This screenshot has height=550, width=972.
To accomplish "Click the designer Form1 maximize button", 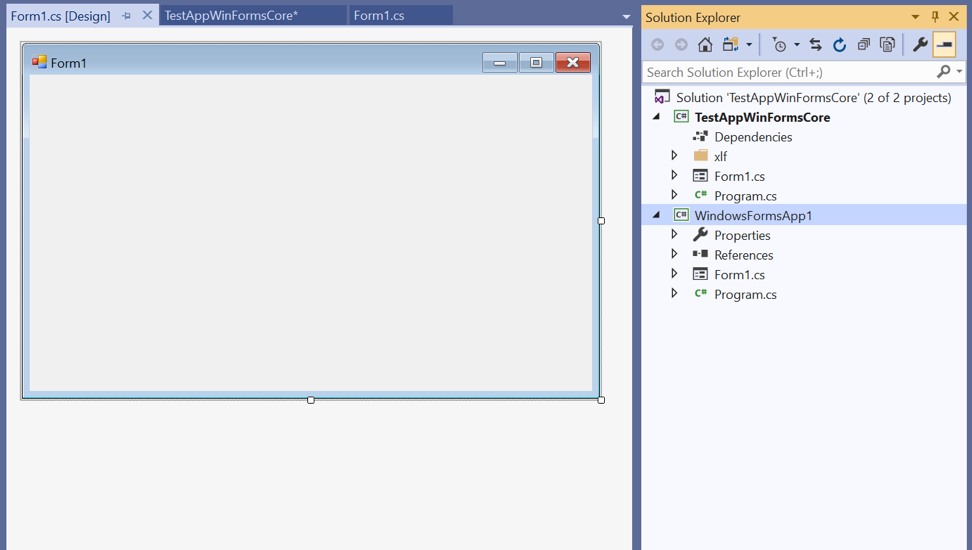I will click(536, 63).
